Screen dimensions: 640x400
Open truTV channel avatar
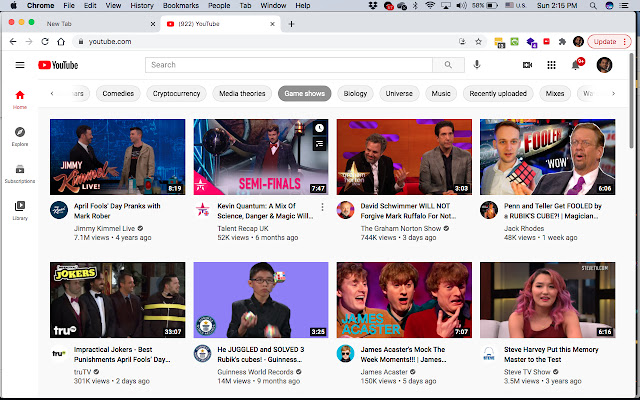point(59,353)
